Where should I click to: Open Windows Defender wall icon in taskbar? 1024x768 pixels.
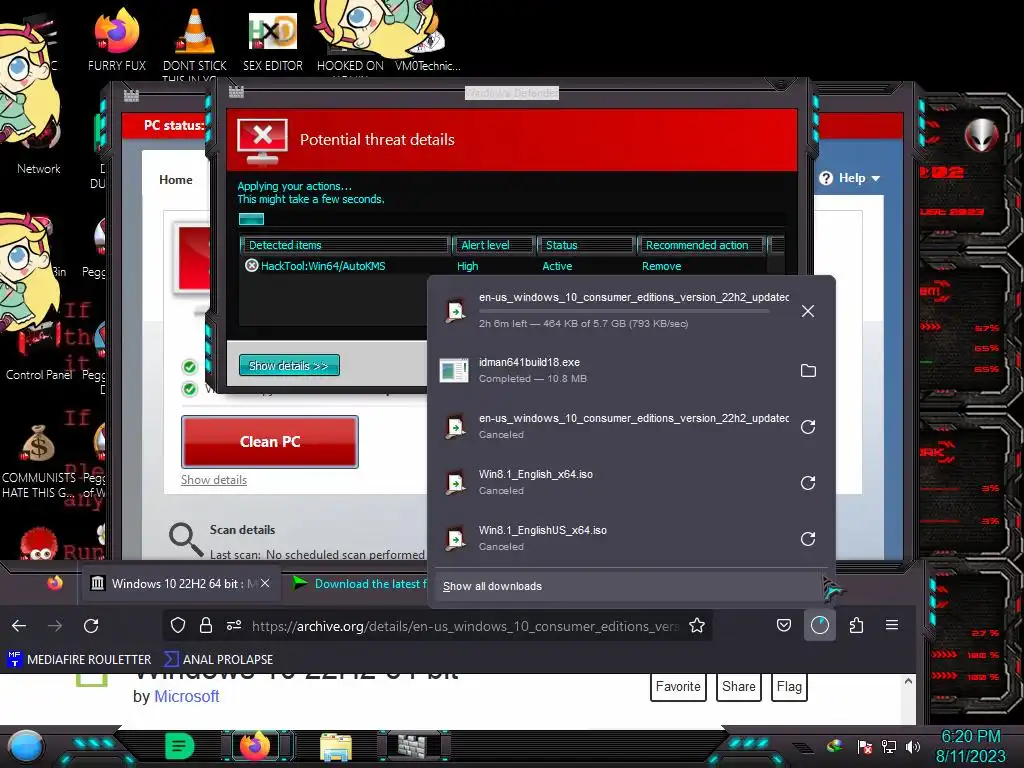tap(413, 746)
